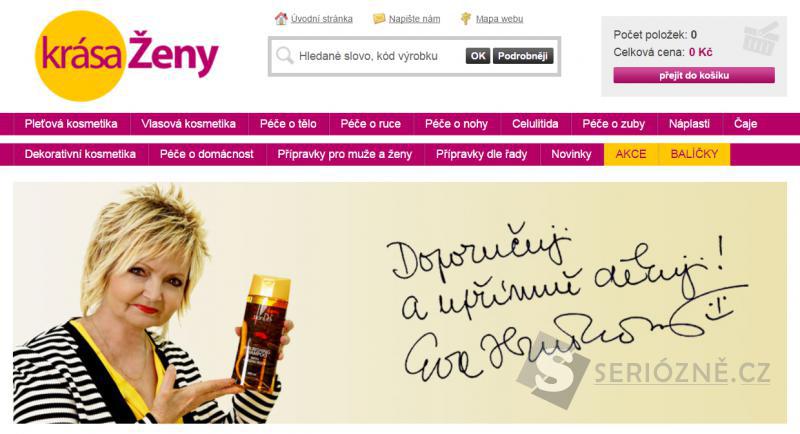Open the Mapa webu link

click(499, 19)
